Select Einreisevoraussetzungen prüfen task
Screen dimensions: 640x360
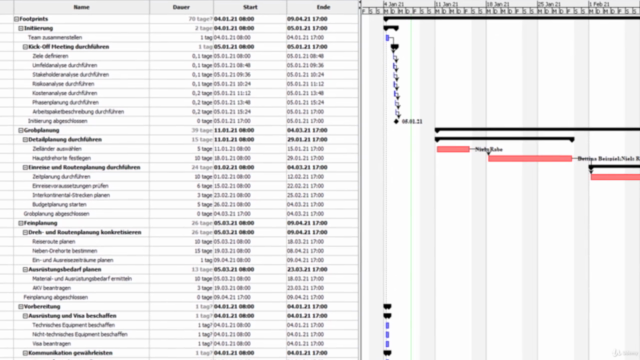tap(70, 186)
